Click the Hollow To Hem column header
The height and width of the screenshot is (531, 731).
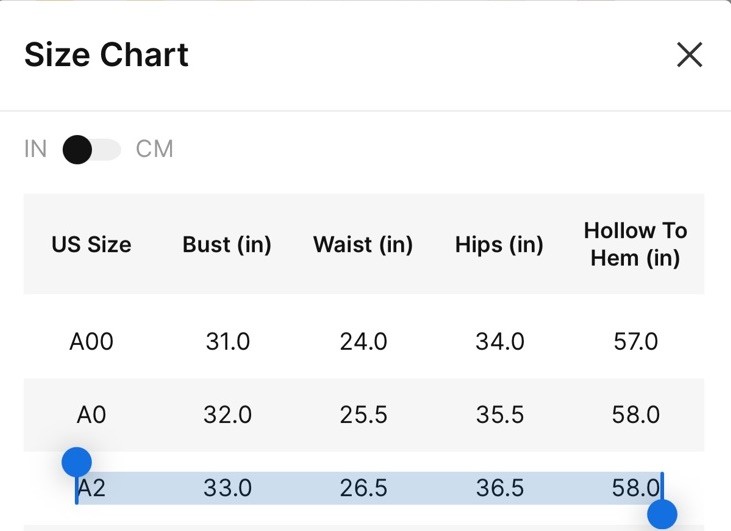point(635,244)
